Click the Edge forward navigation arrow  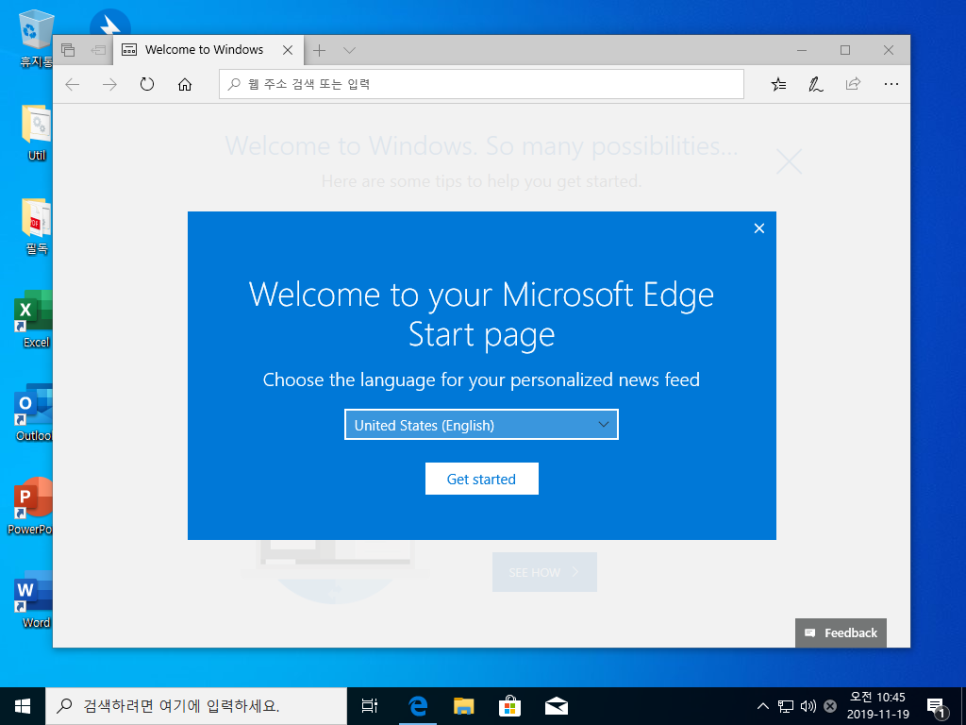click(110, 84)
